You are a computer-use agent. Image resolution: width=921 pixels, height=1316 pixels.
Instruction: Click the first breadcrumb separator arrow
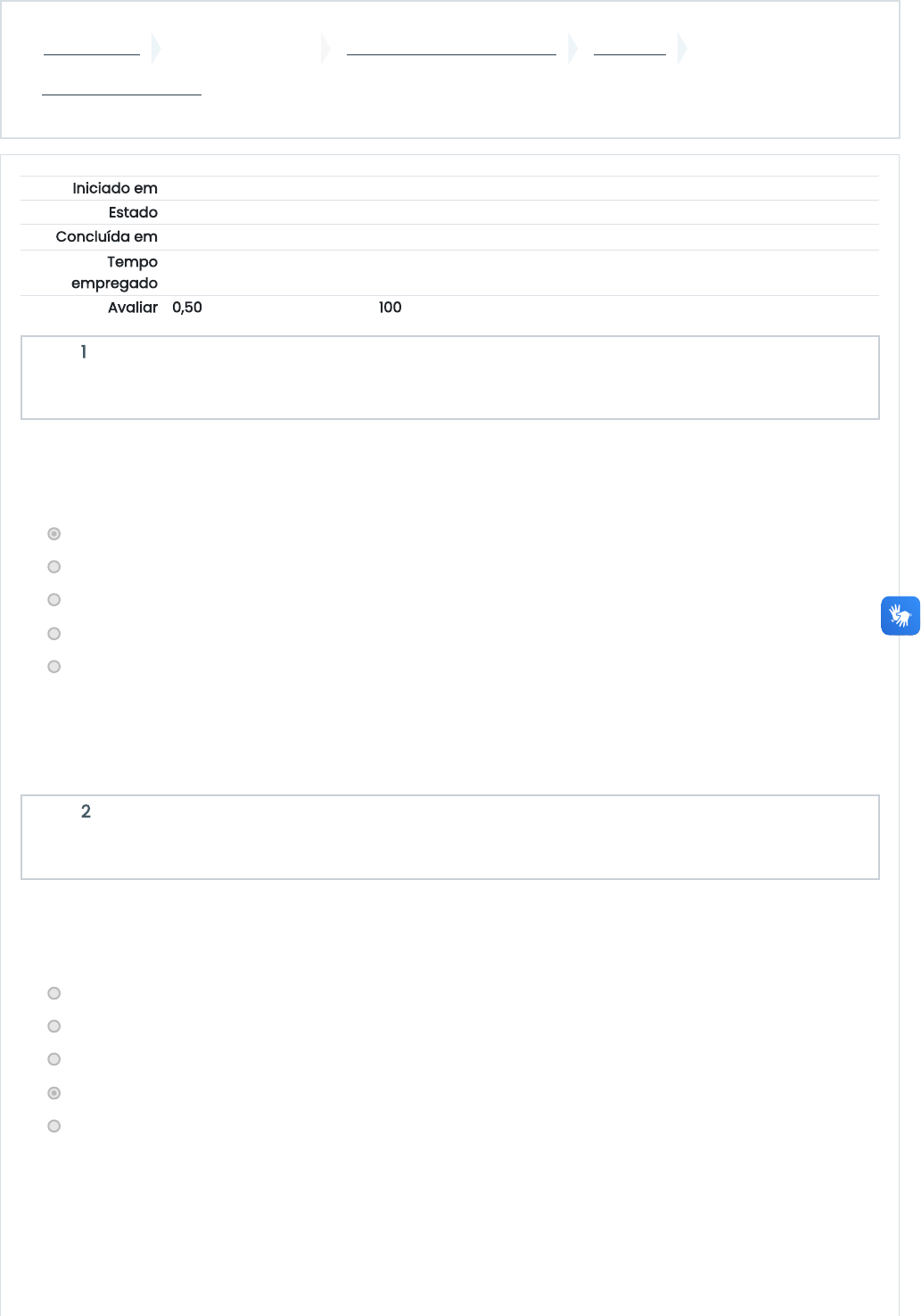tap(156, 48)
